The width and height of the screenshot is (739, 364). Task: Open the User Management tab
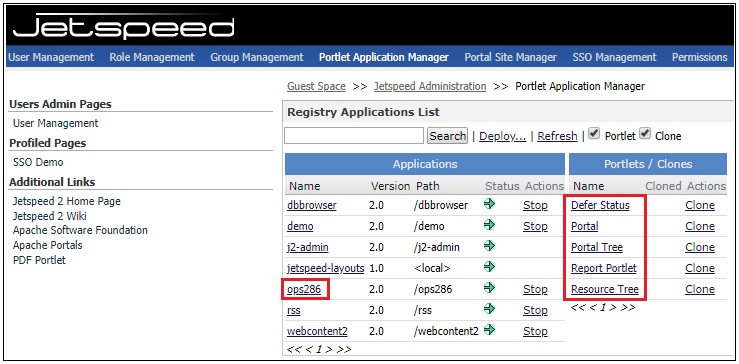51,58
